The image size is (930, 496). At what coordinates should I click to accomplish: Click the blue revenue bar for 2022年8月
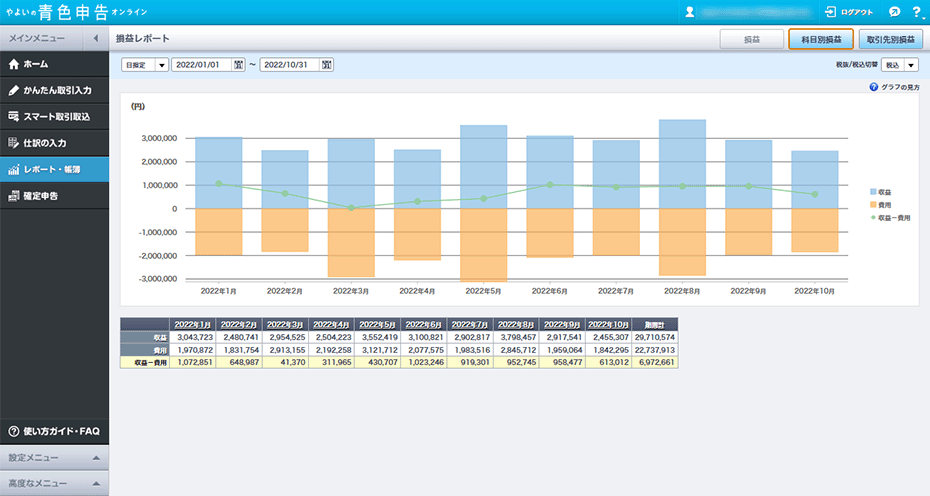point(682,164)
